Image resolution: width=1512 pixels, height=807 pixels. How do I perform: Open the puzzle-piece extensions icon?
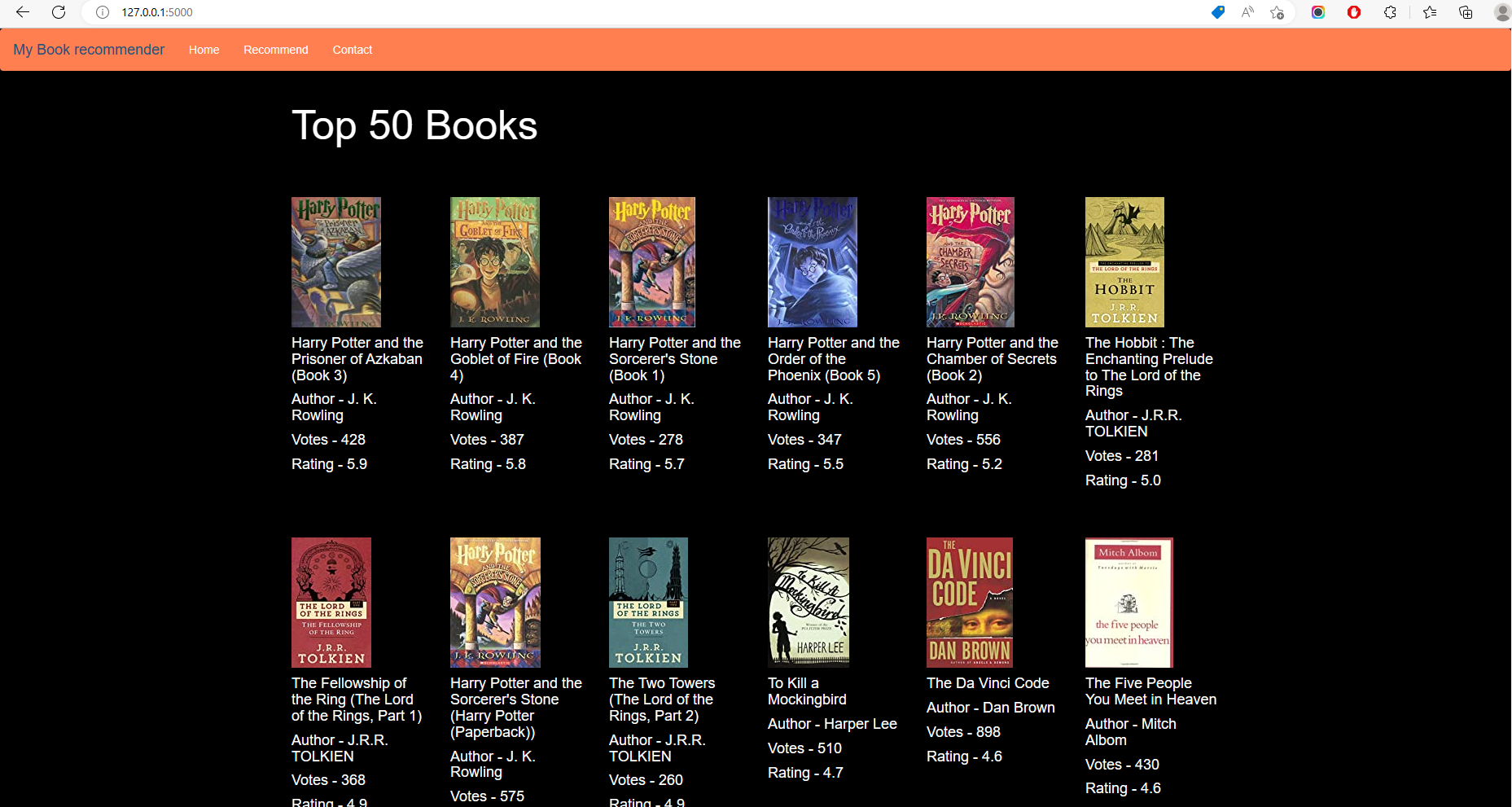click(x=1391, y=12)
